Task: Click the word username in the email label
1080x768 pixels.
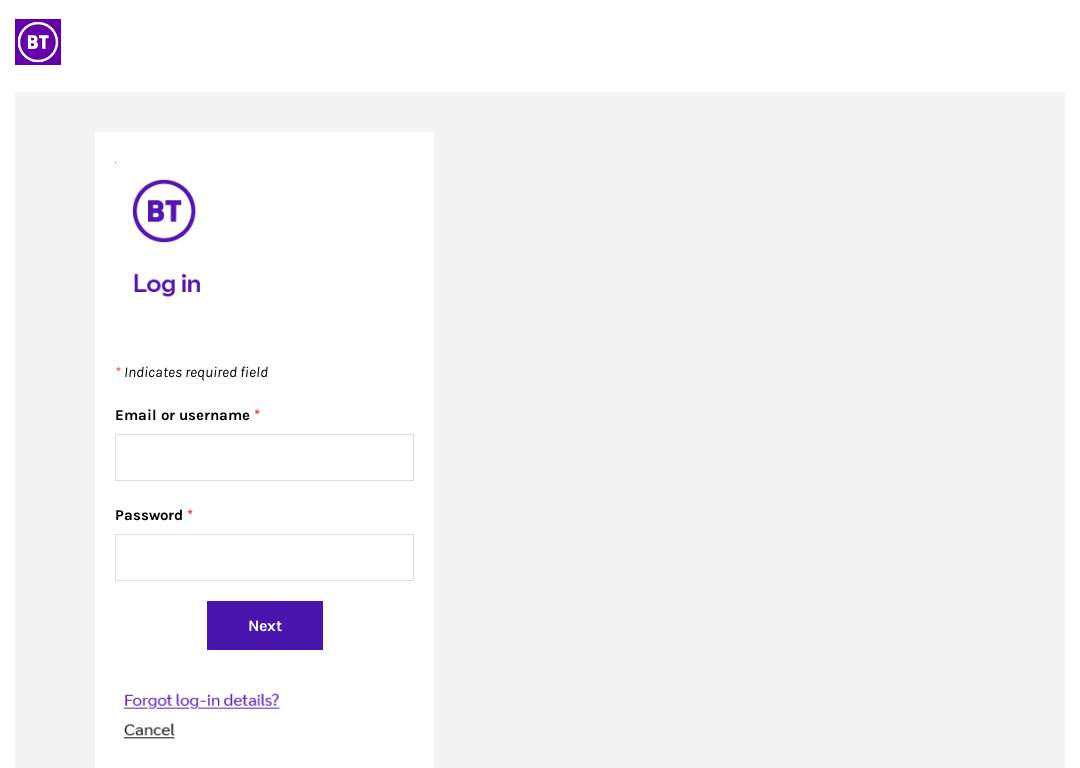Action: [215, 415]
